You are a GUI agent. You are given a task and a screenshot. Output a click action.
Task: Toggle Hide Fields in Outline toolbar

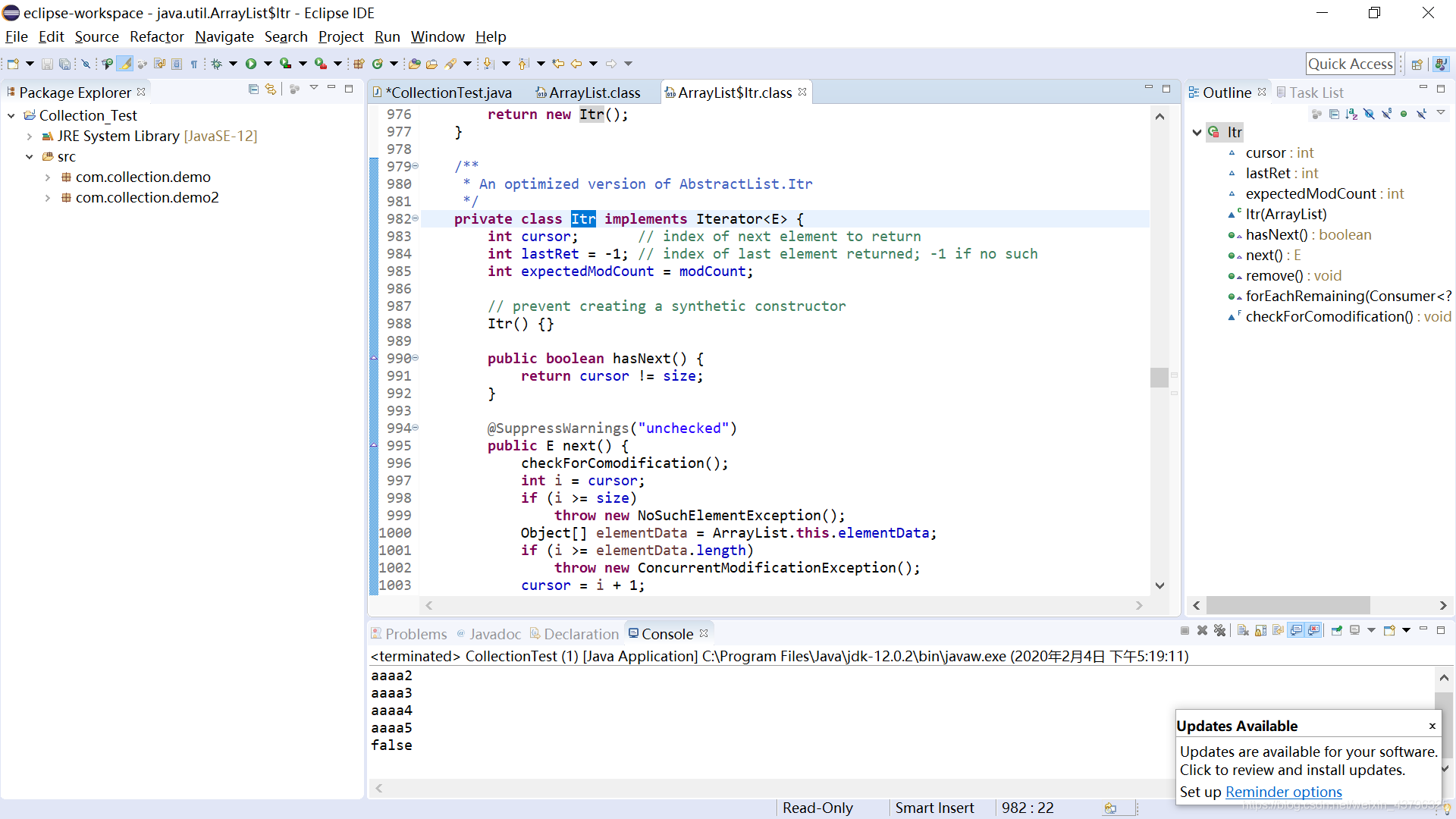1369,114
